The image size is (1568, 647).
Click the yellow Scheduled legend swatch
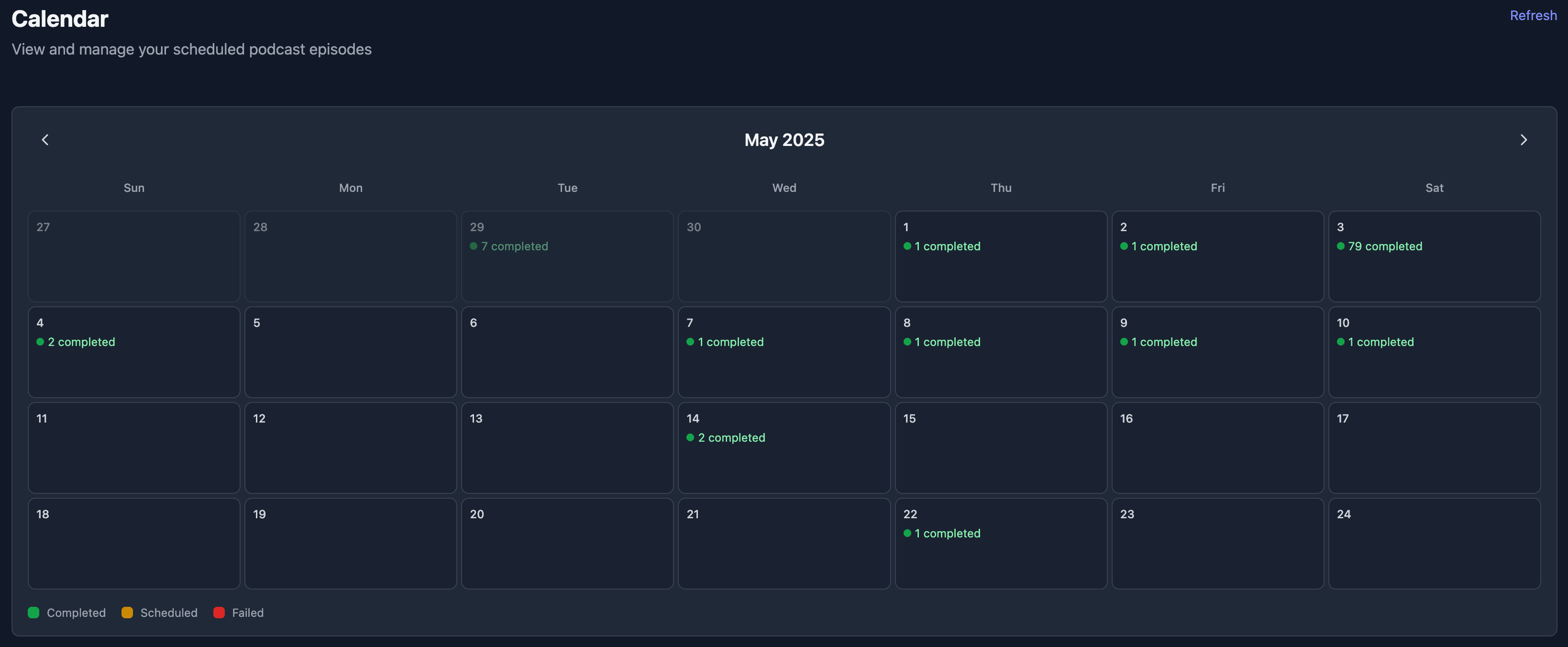[127, 612]
